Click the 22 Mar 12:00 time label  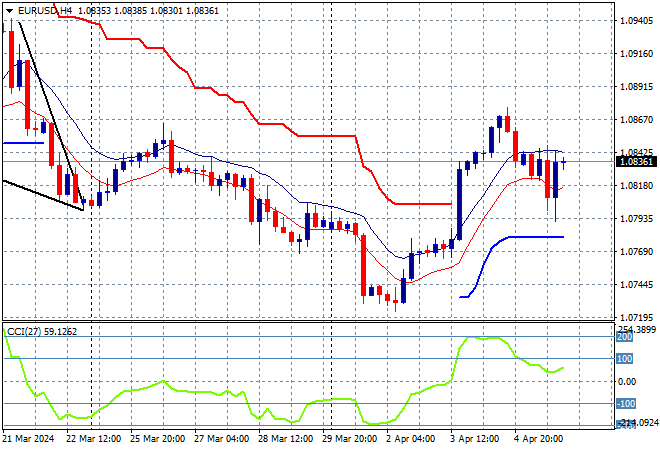[93, 439]
